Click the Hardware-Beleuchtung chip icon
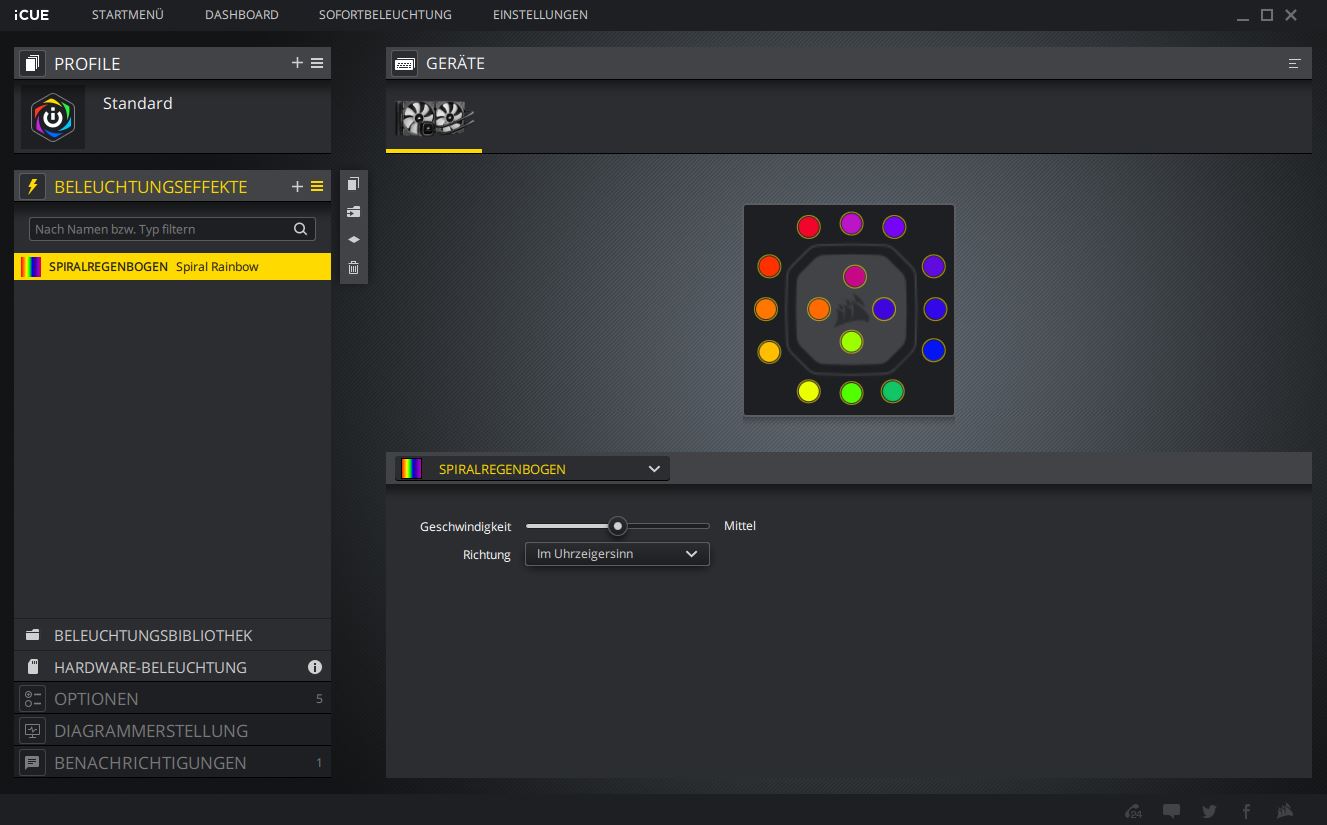Image resolution: width=1327 pixels, height=825 pixels. tap(32, 667)
